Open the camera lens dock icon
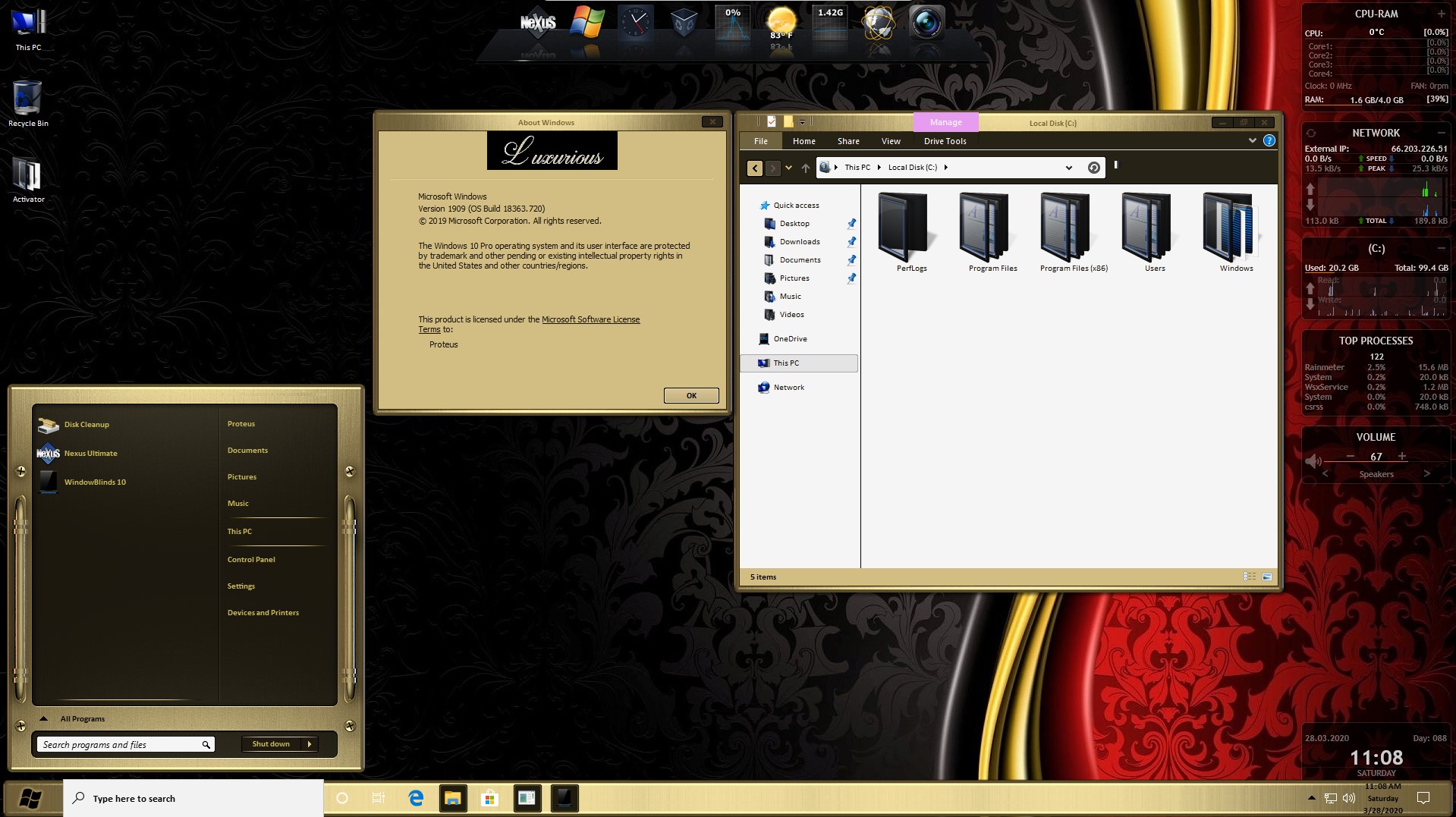Image resolution: width=1456 pixels, height=817 pixels. [926, 22]
